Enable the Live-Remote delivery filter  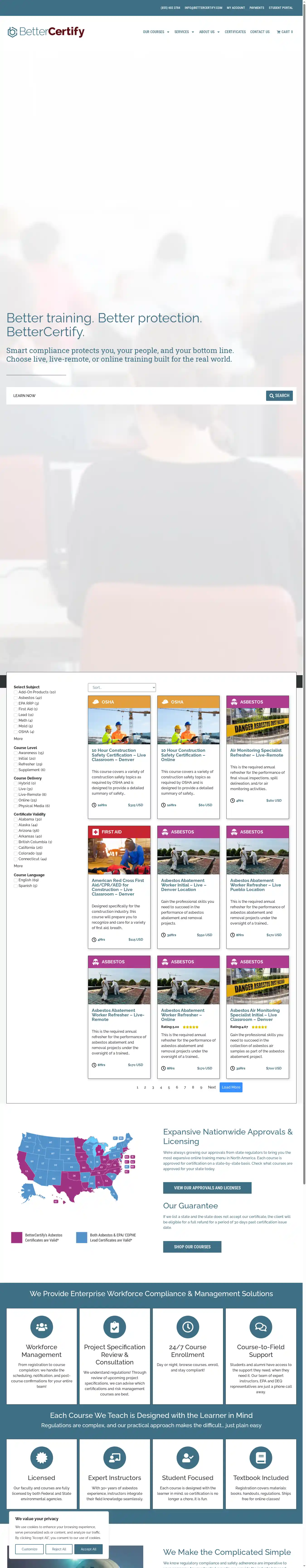pyautogui.click(x=16, y=794)
